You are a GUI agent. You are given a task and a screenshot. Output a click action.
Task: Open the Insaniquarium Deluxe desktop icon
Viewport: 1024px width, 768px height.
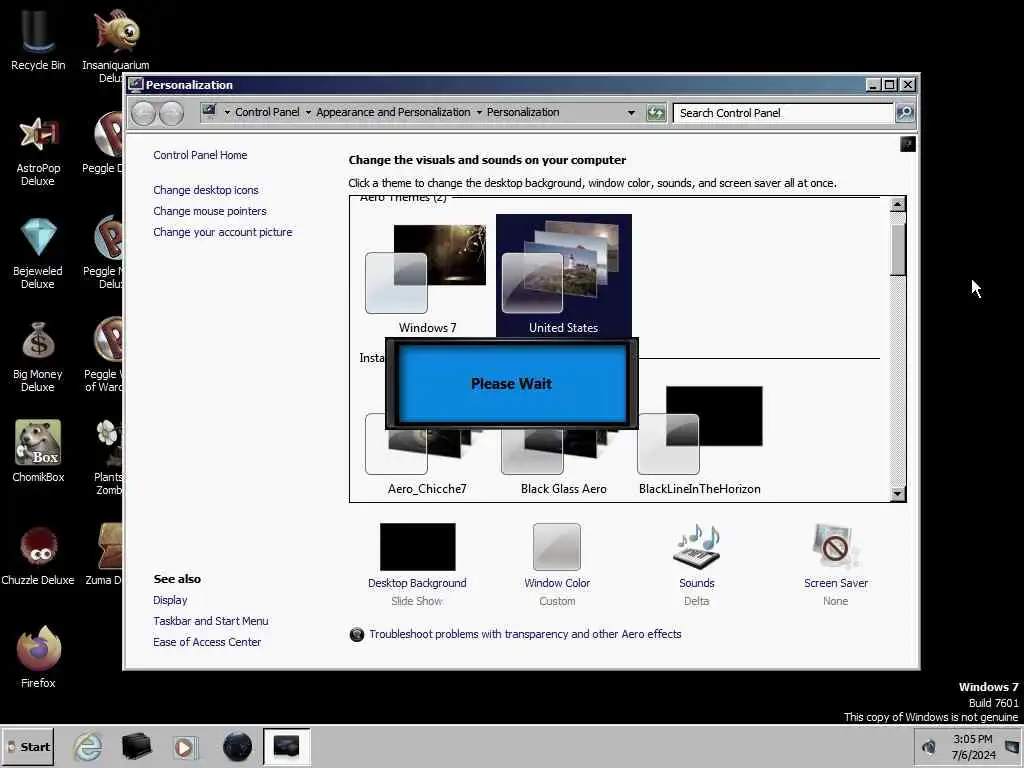coord(115,46)
